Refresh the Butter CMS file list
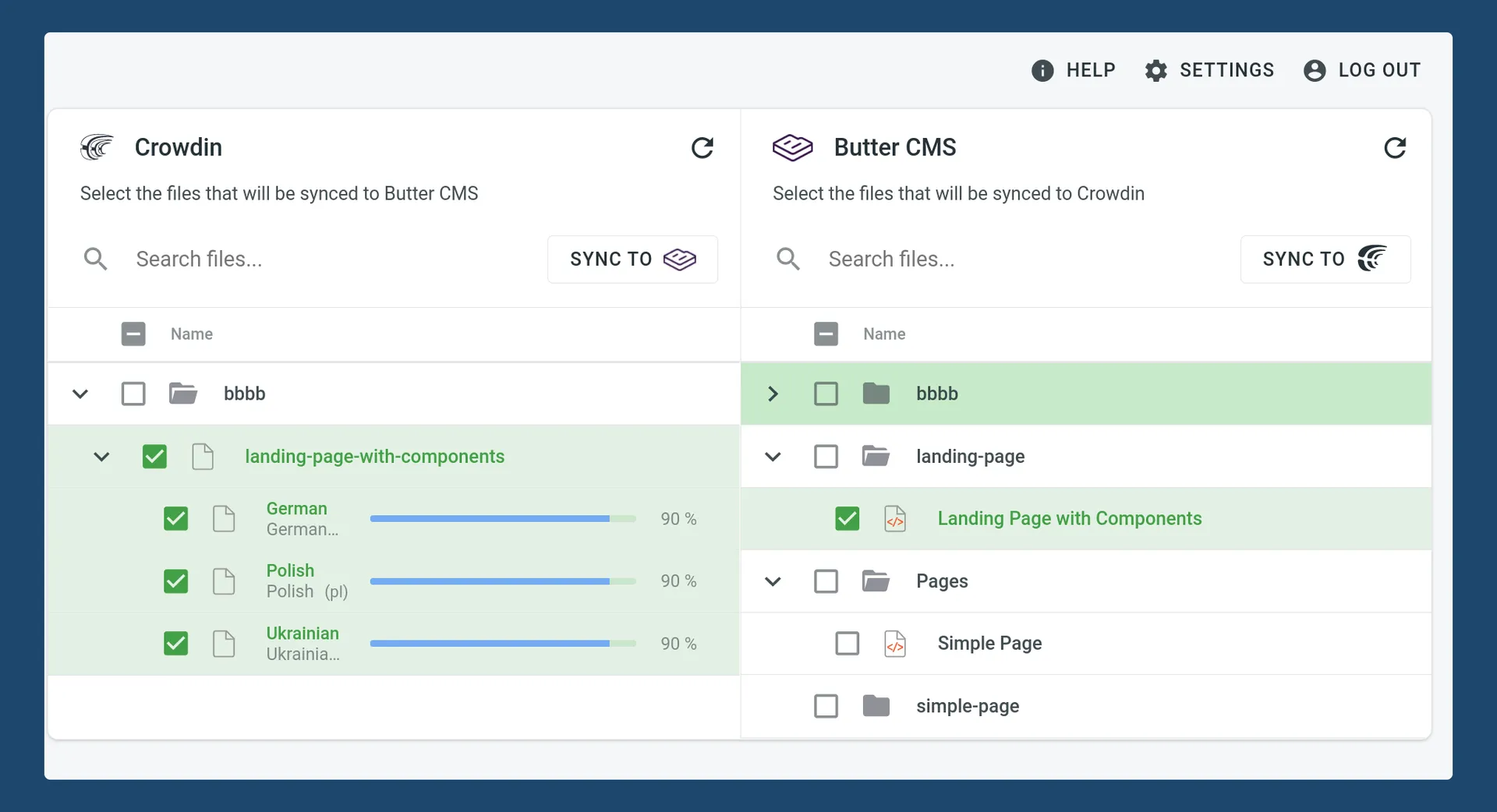Image resolution: width=1497 pixels, height=812 pixels. point(1395,147)
